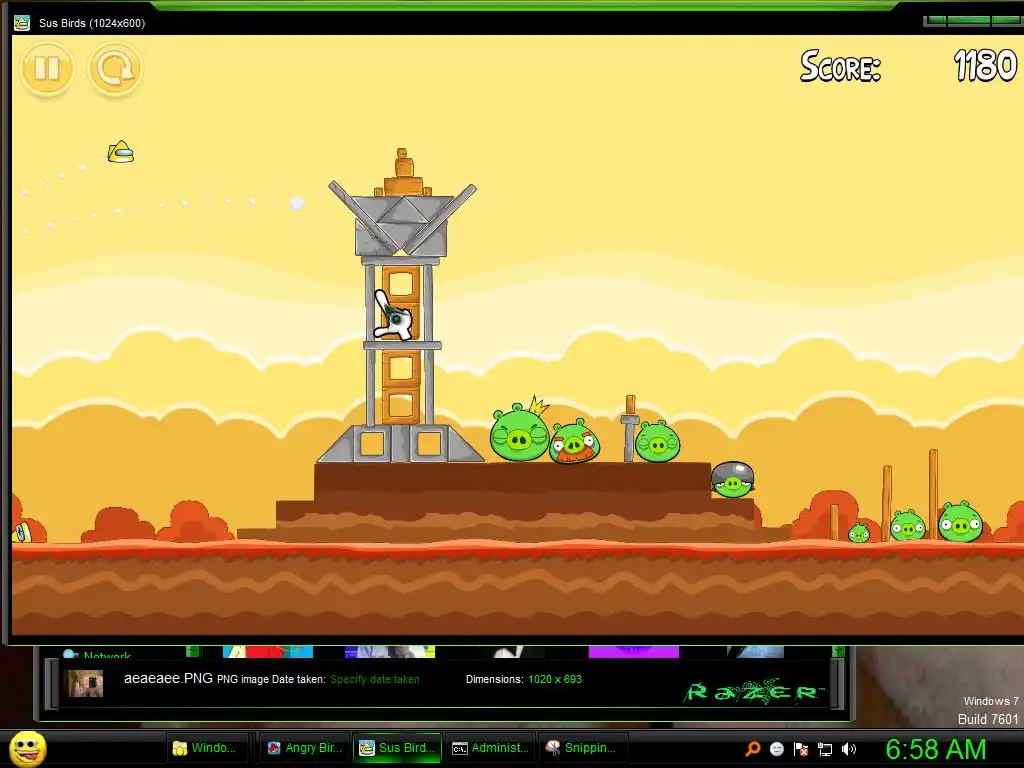The height and width of the screenshot is (768, 1024).
Task: Select the Sus Bird... taskbar button
Action: point(397,748)
